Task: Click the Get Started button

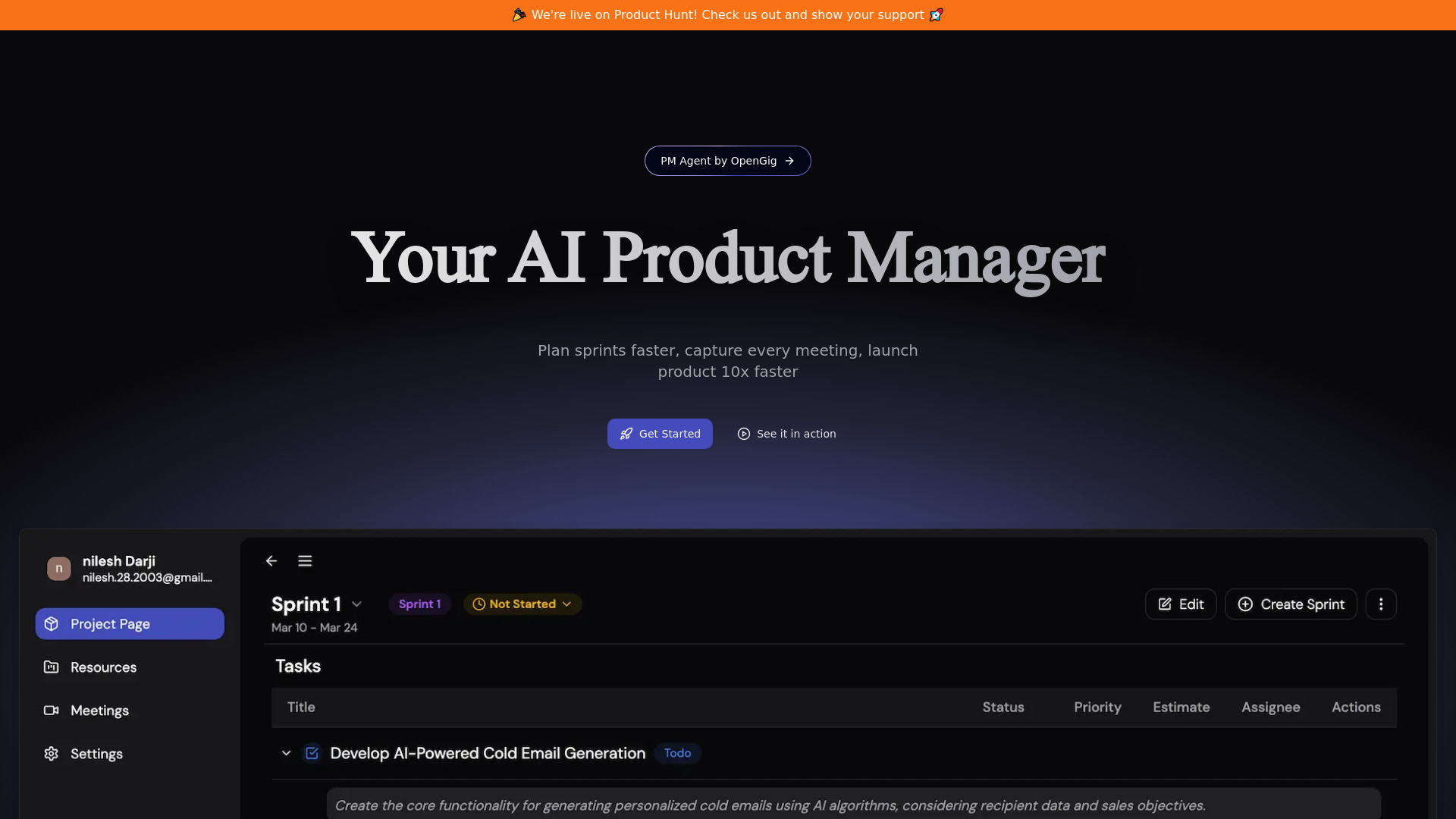Action: click(660, 433)
